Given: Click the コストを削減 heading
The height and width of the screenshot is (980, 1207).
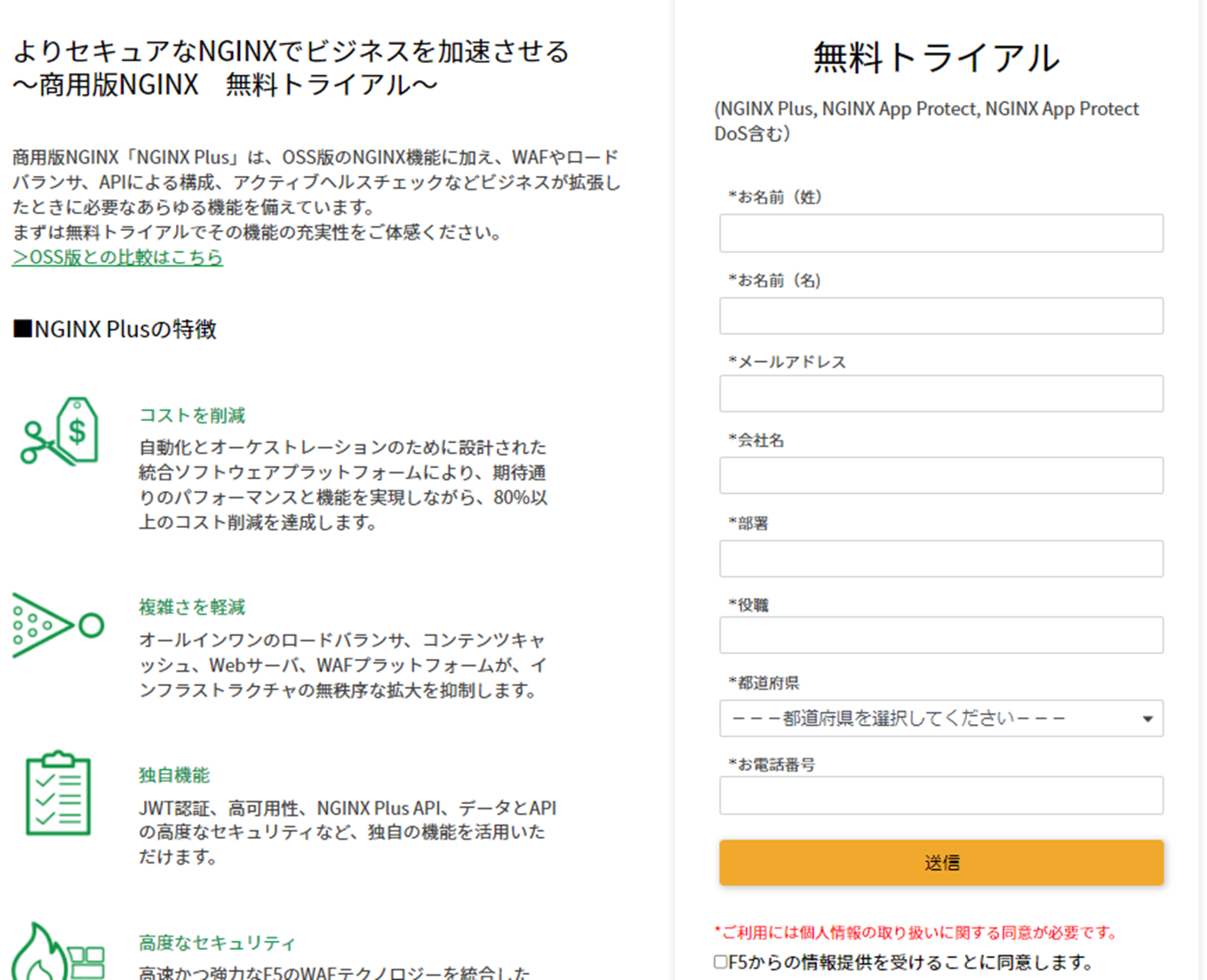Looking at the screenshot, I should click(x=192, y=415).
